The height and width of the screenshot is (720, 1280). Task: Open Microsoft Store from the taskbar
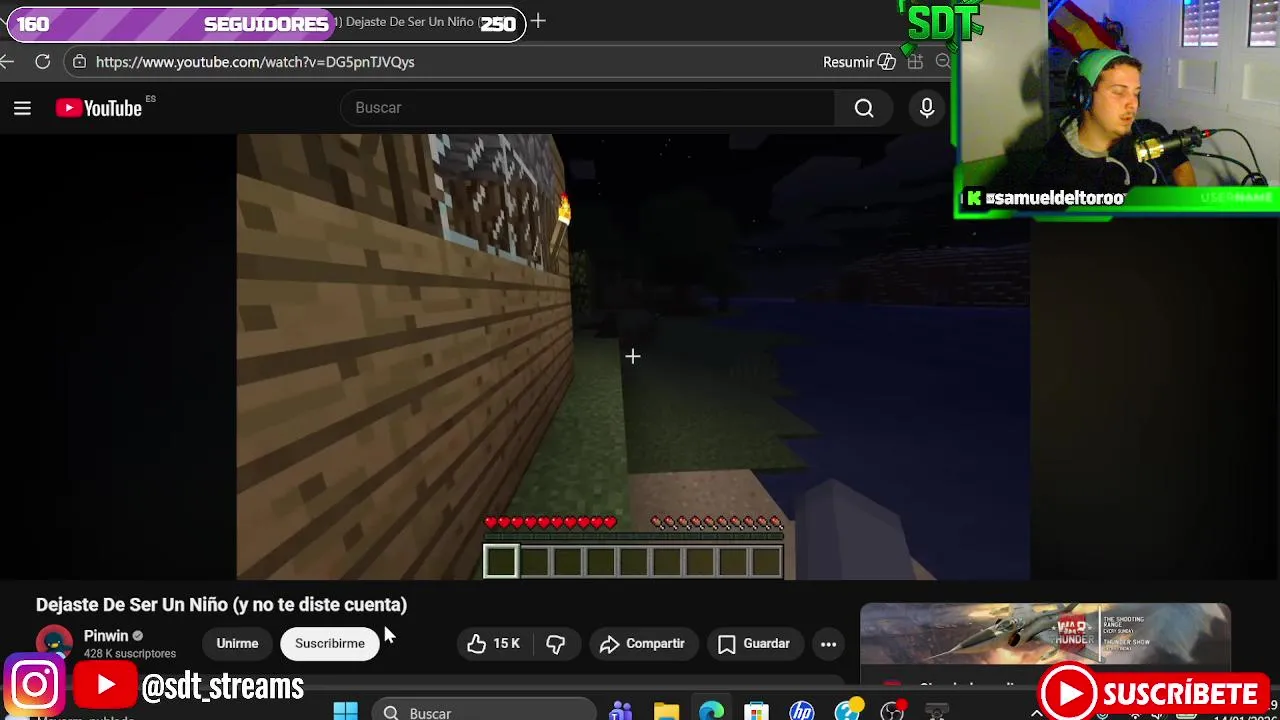(756, 712)
